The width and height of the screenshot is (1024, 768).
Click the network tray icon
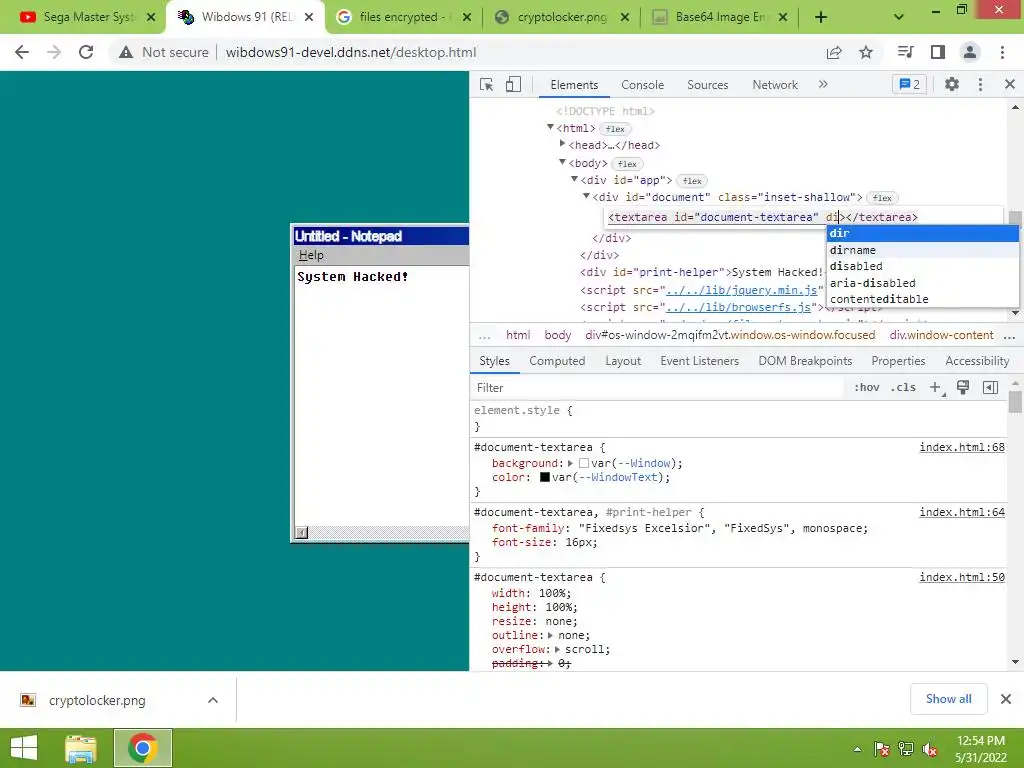906,749
